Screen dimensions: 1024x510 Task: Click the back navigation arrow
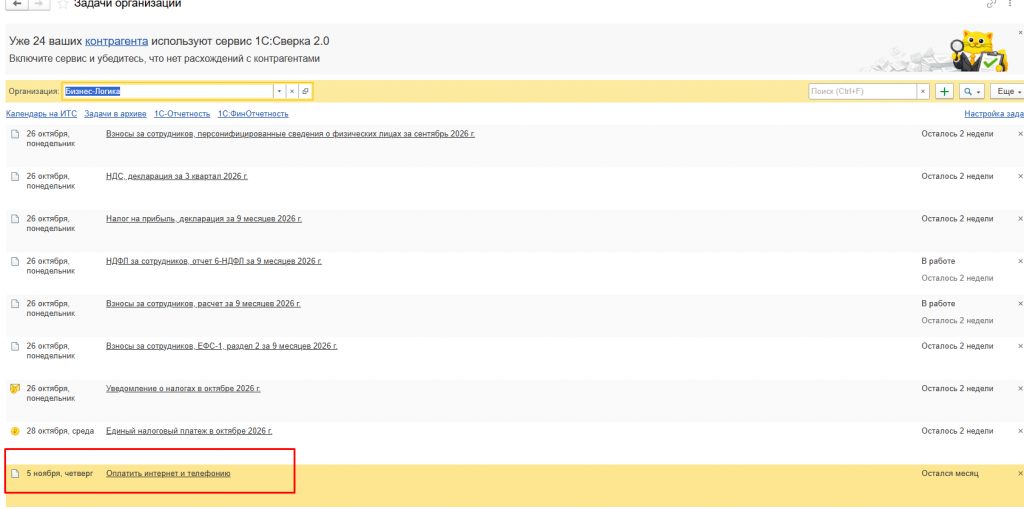(16, 4)
